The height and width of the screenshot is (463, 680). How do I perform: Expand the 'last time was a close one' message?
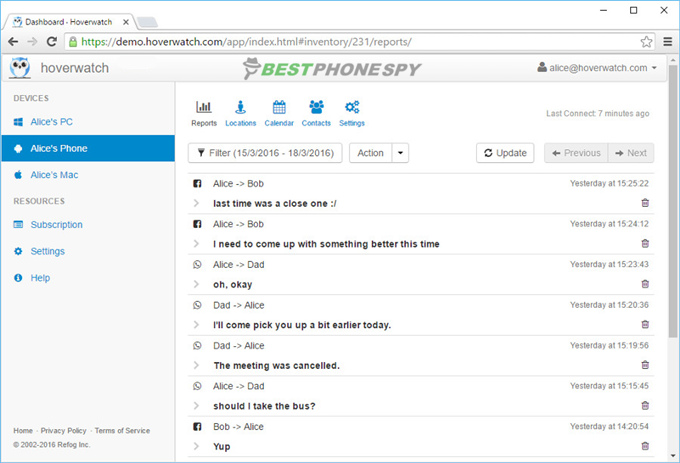(x=196, y=203)
